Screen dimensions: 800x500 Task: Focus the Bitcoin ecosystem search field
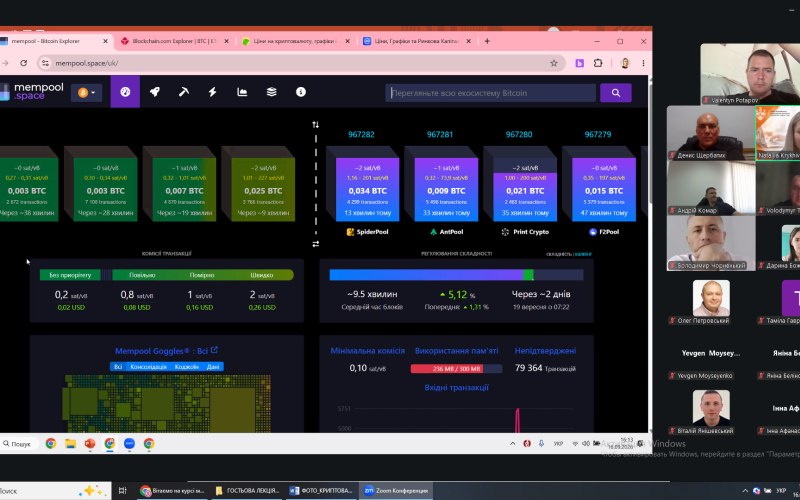point(490,93)
